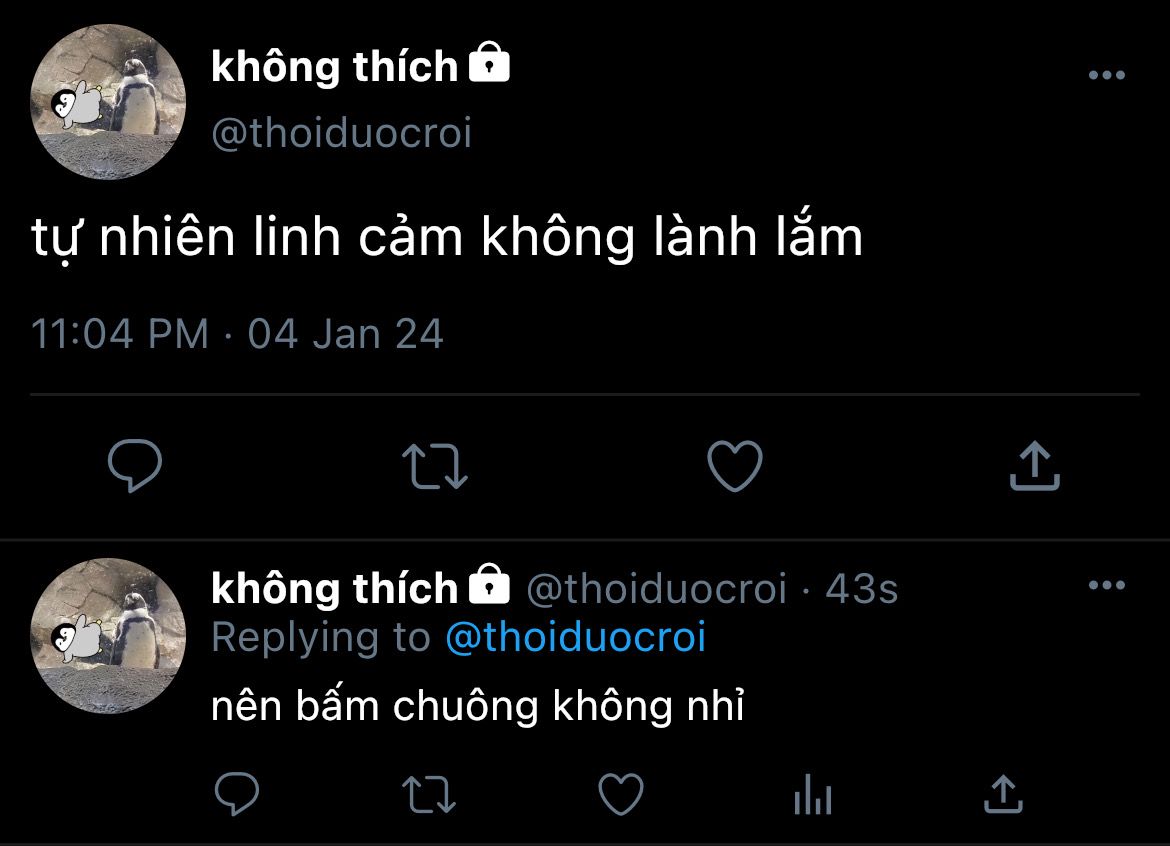
Task: Click the gray @thoiduocroi handle under main name
Action: (x=342, y=134)
